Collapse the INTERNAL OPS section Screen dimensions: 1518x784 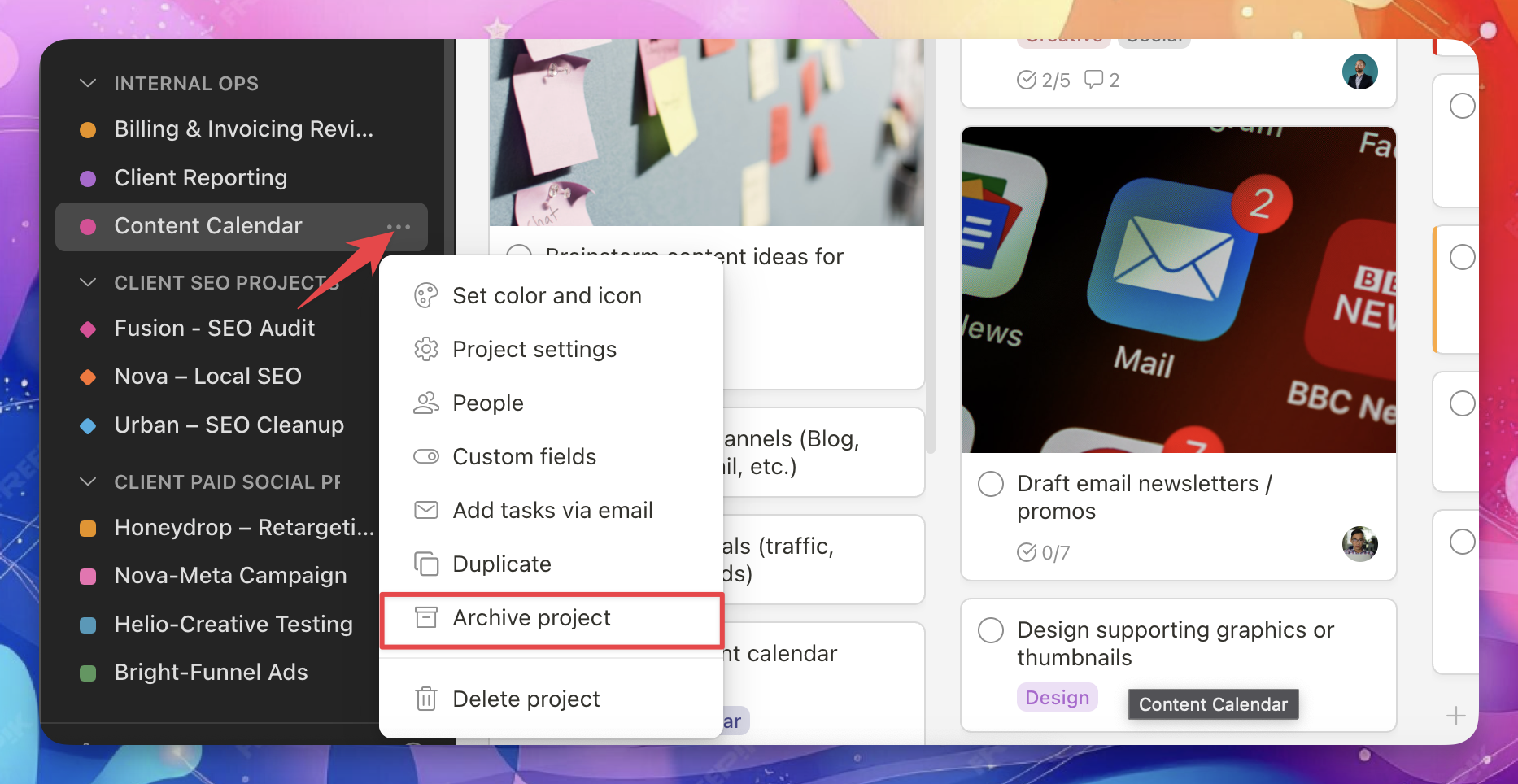[88, 83]
